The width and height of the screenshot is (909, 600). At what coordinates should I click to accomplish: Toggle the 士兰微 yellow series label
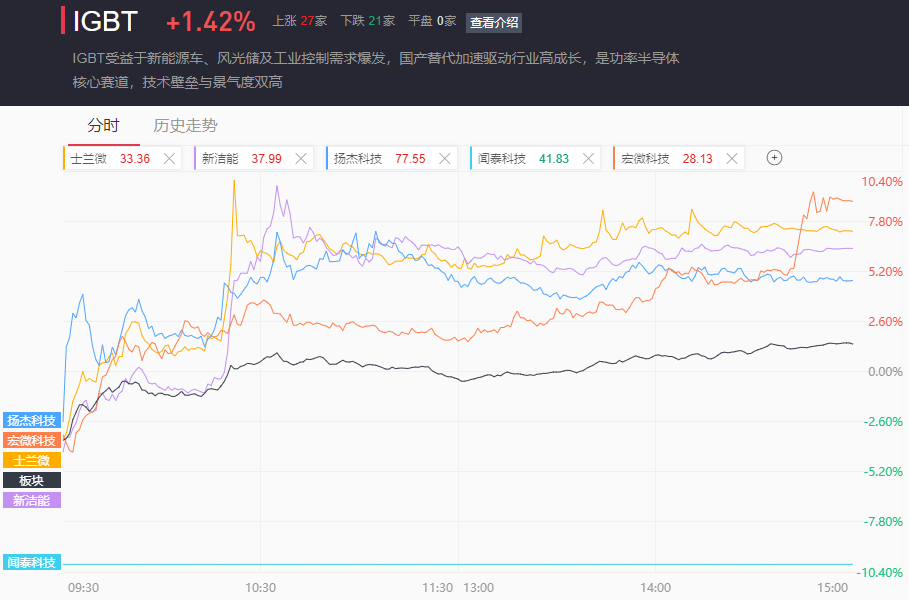(32, 460)
